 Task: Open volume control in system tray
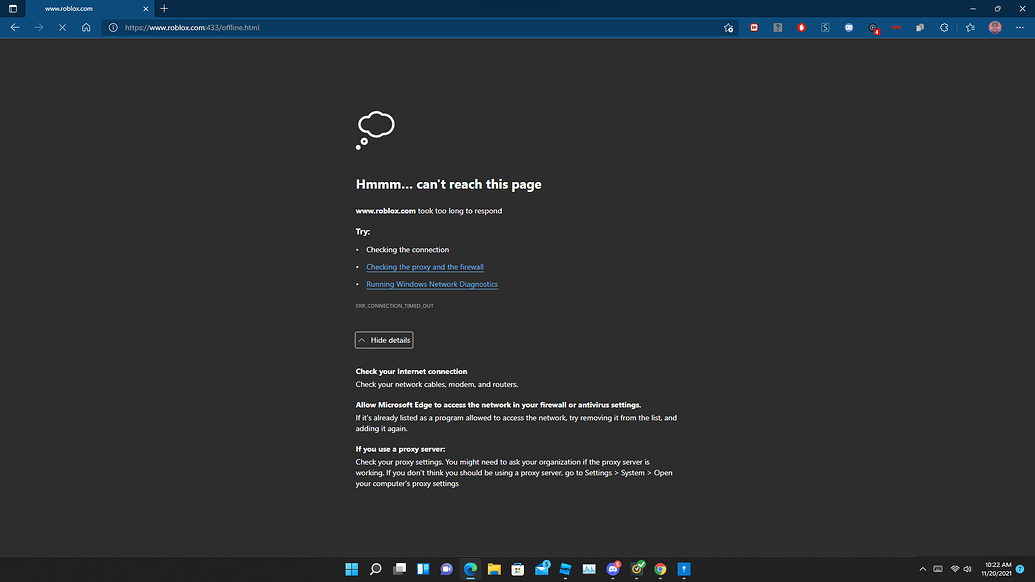point(968,569)
